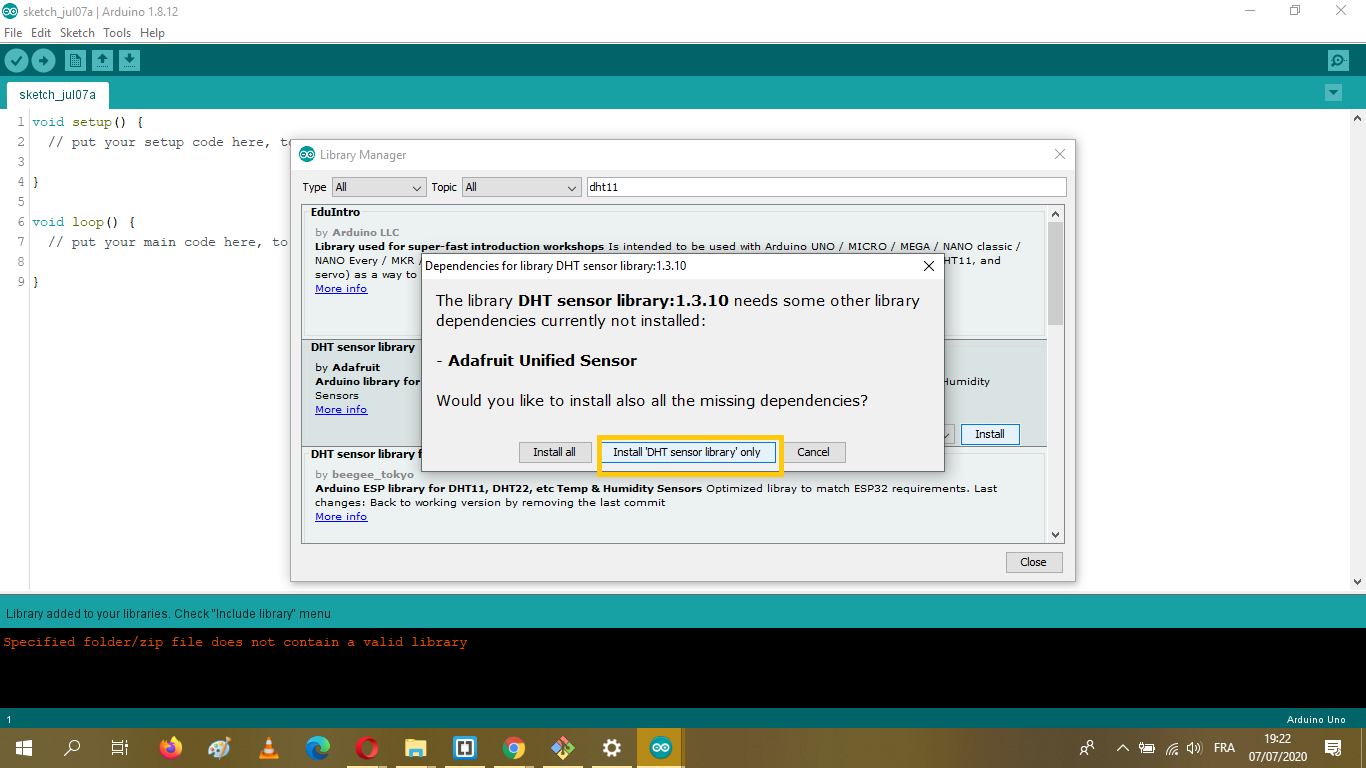
Task: Open the paint palette app on the taskbar
Action: point(219,748)
